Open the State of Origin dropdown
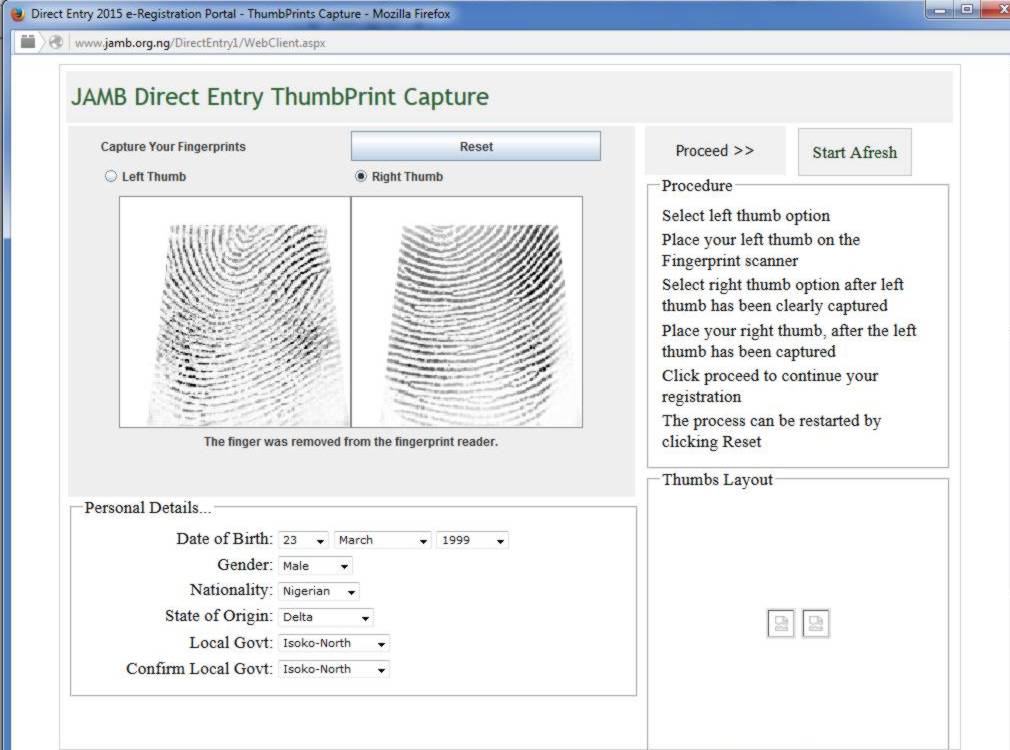1010x750 pixels. pos(325,617)
